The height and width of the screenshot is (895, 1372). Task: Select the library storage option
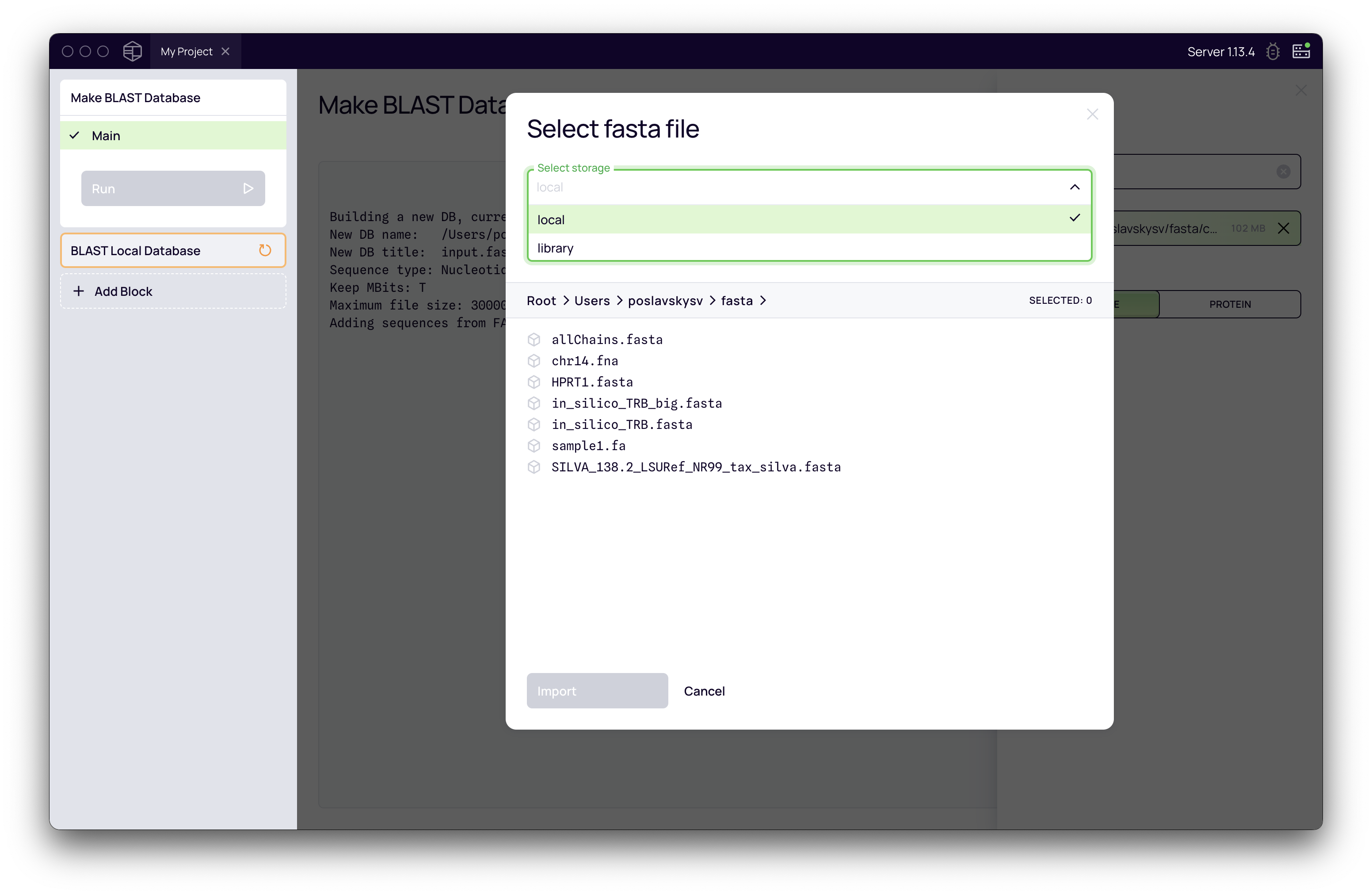point(555,248)
